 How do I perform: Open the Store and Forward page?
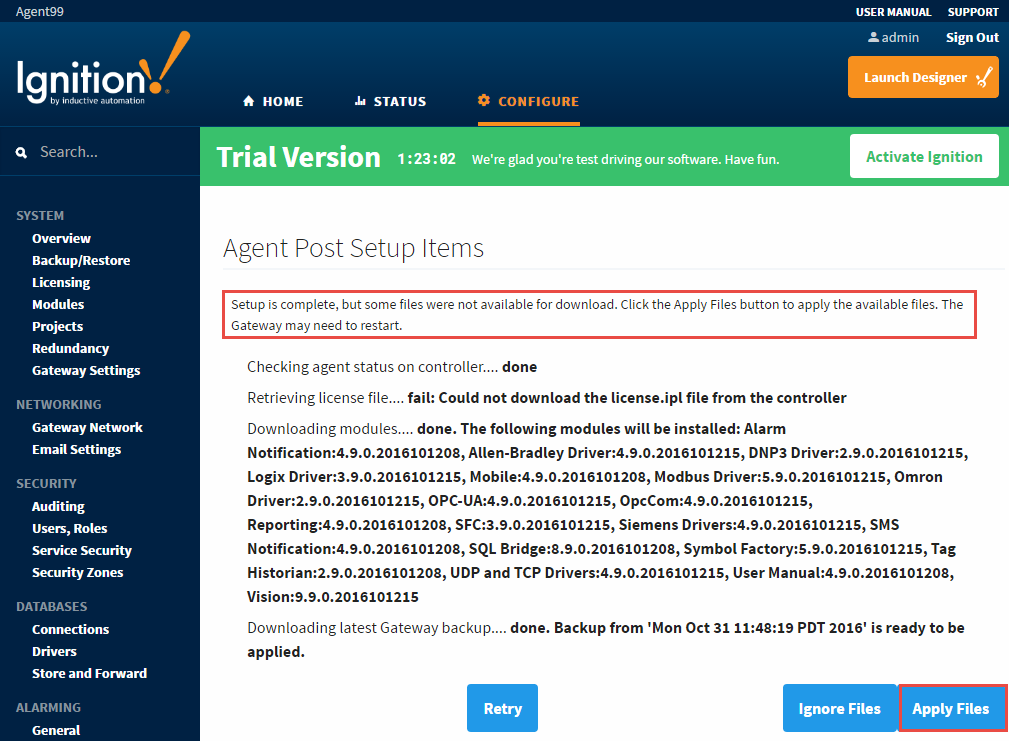[x=89, y=673]
